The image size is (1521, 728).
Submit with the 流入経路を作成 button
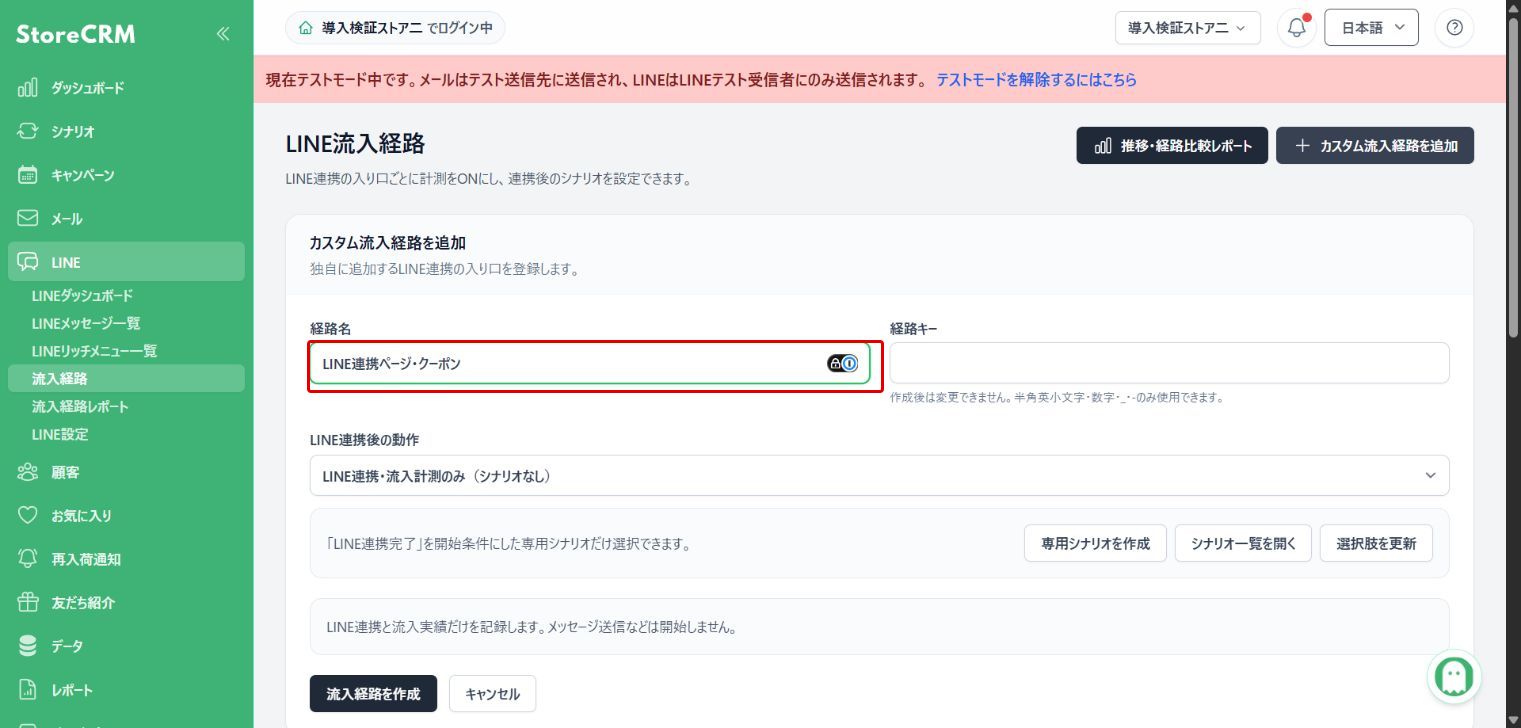[373, 694]
